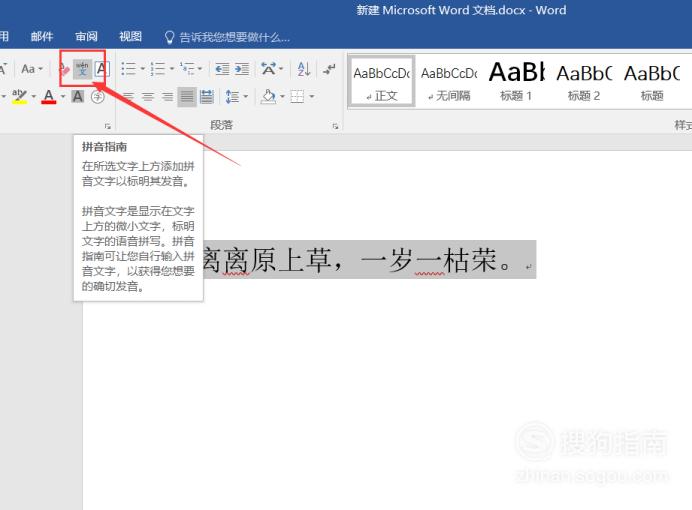Increase the paragraph indent
Image resolution: width=692 pixels, height=510 pixels.
tap(242, 69)
